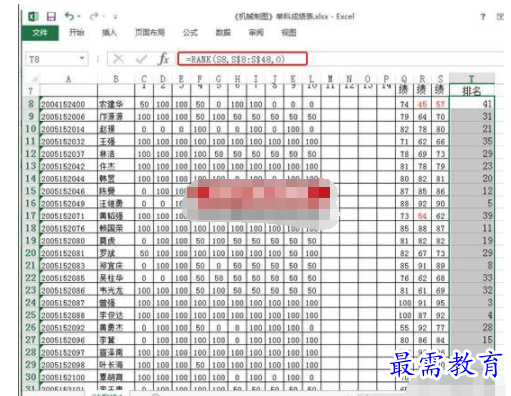
Task: Open the 文件 (File) tab
Action: click(40, 33)
